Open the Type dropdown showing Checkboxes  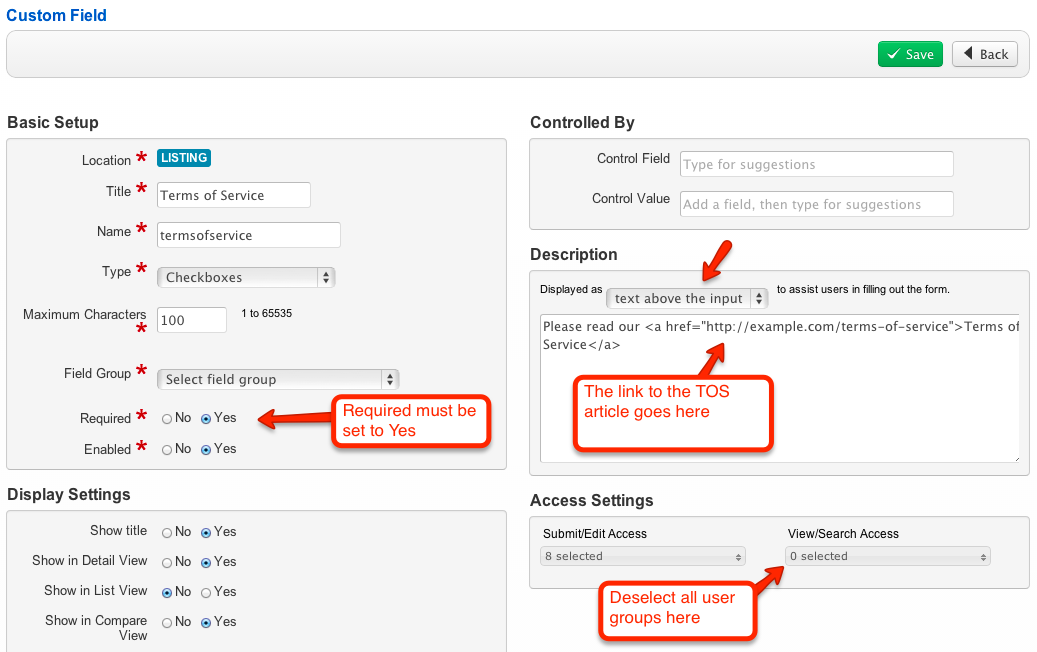(246, 277)
